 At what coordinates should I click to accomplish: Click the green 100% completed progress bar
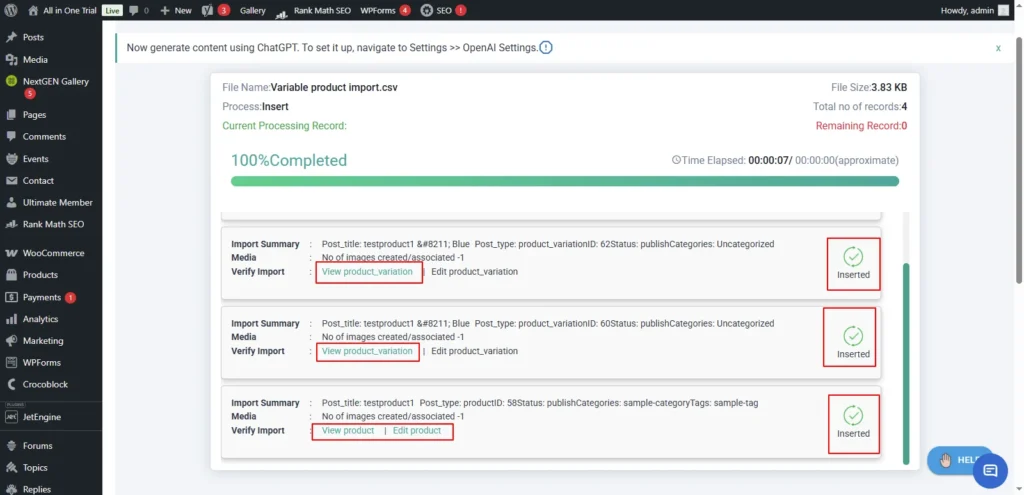pos(564,181)
